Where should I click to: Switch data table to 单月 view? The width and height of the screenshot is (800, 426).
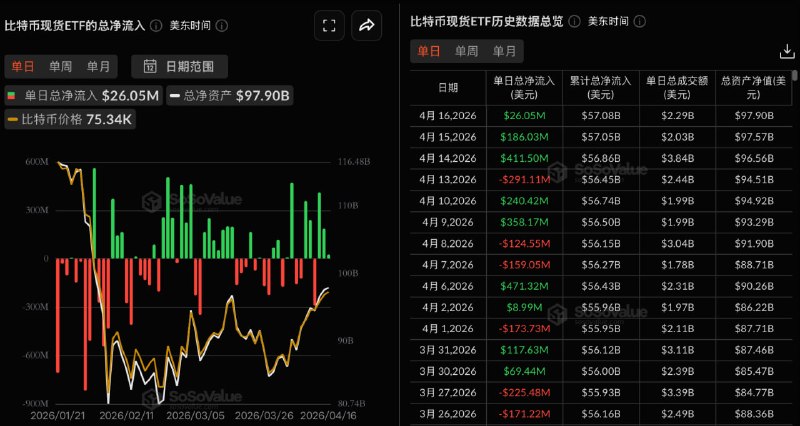click(504, 51)
